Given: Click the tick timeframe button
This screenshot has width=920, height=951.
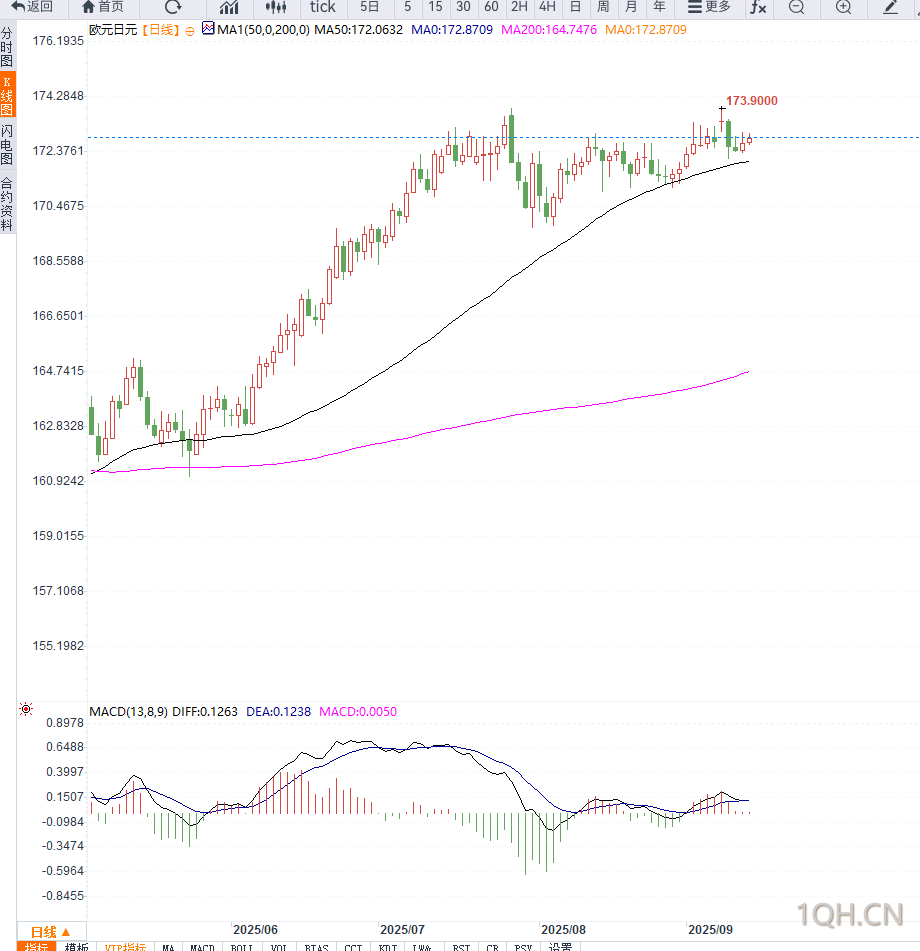Looking at the screenshot, I should (x=323, y=7).
